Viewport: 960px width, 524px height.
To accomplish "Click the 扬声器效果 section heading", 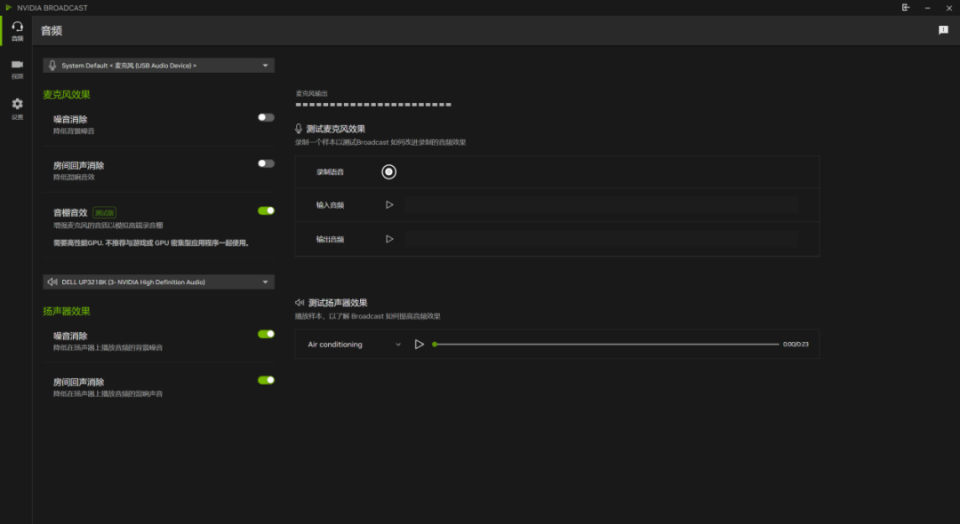I will pyautogui.click(x=66, y=312).
